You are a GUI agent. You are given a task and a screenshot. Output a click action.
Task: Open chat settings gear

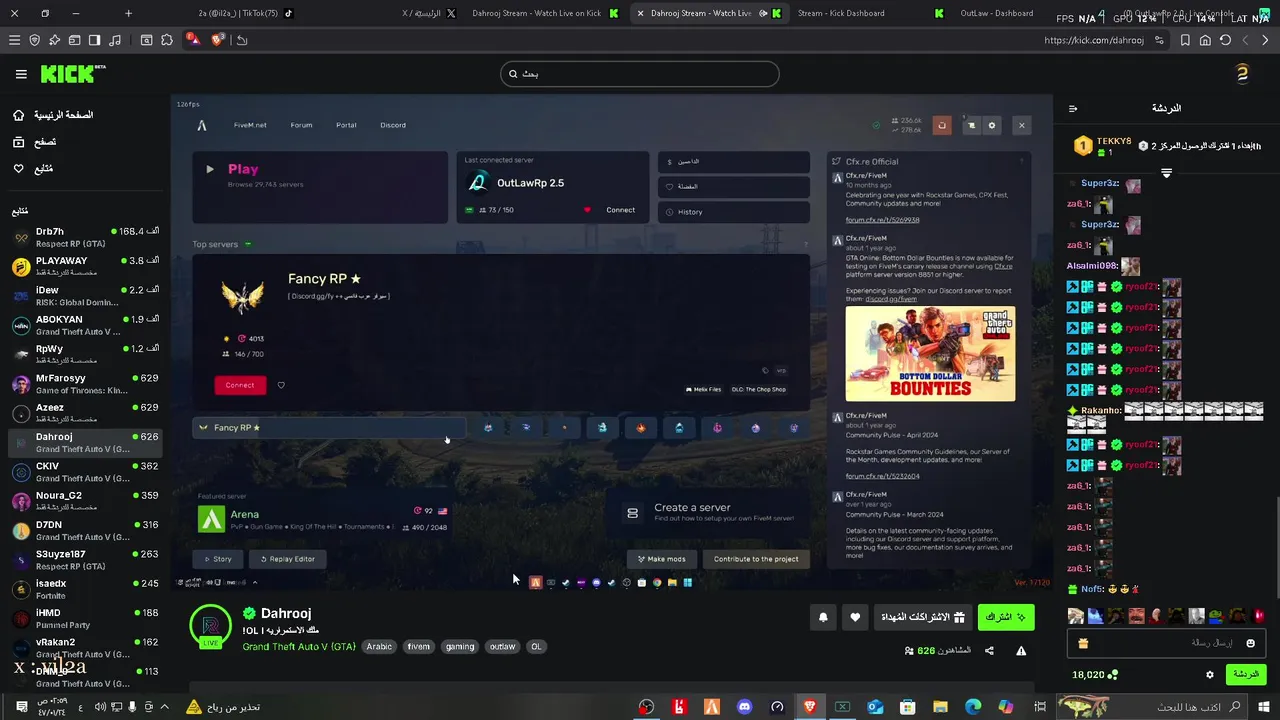(x=1209, y=675)
